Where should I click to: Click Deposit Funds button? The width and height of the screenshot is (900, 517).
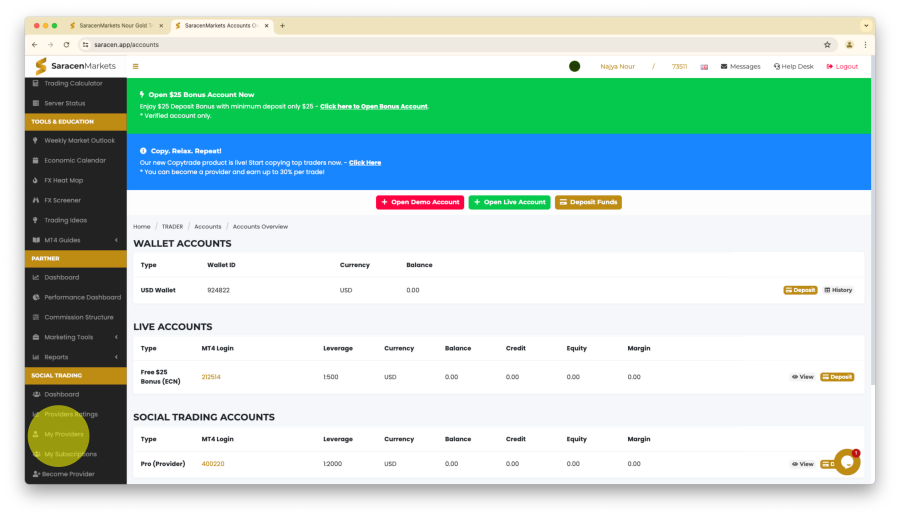pos(588,203)
